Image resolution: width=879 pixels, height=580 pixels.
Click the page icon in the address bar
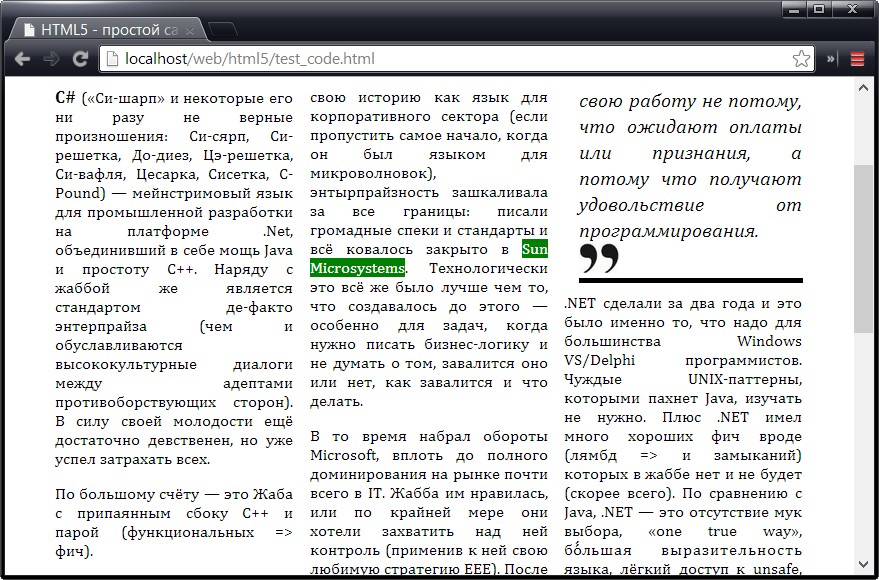pos(112,58)
